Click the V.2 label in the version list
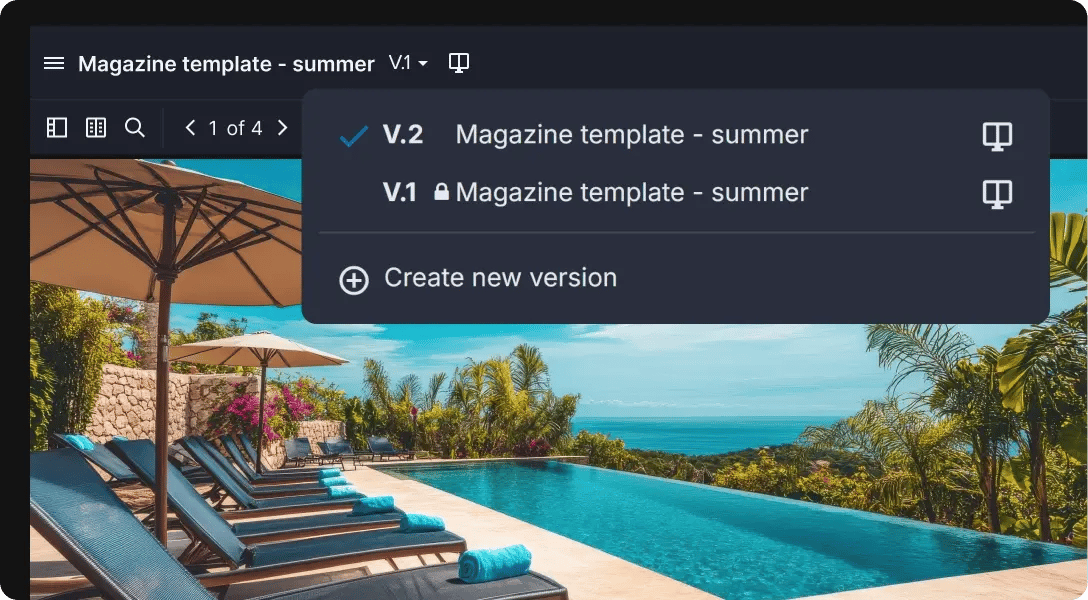Viewport: 1088px width, 600px height. [402, 135]
